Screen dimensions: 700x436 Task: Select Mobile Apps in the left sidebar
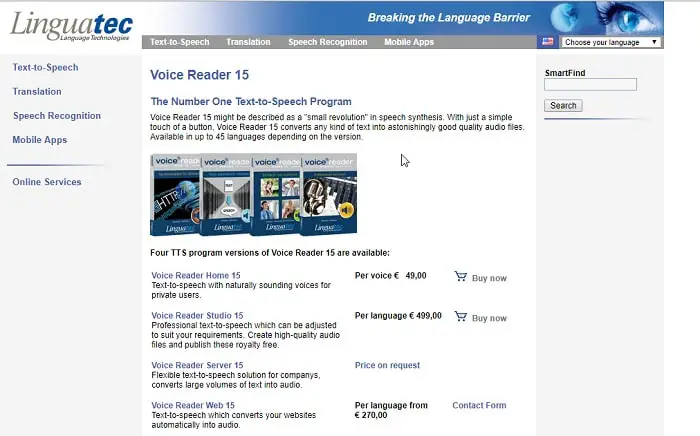pyautogui.click(x=40, y=140)
